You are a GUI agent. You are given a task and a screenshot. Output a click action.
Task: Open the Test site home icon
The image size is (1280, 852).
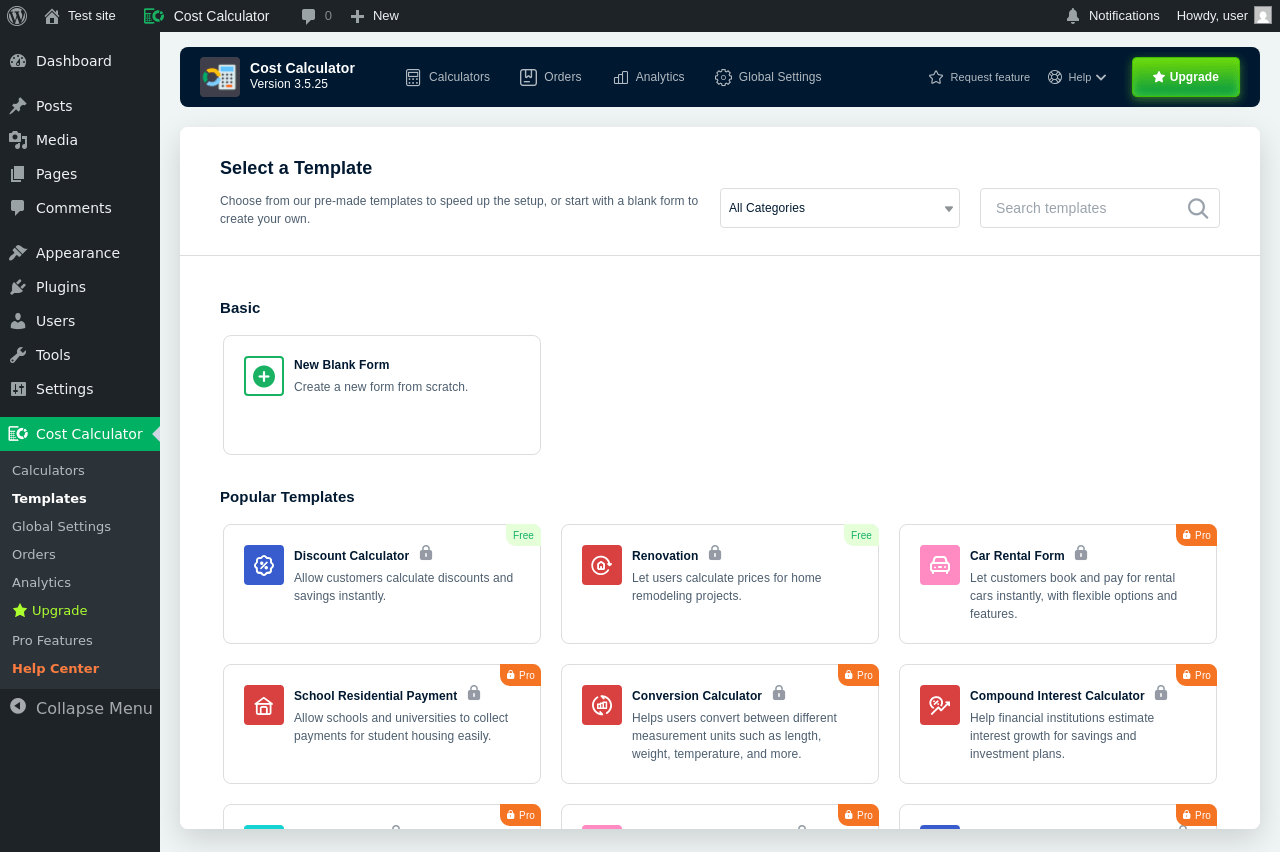coord(52,16)
